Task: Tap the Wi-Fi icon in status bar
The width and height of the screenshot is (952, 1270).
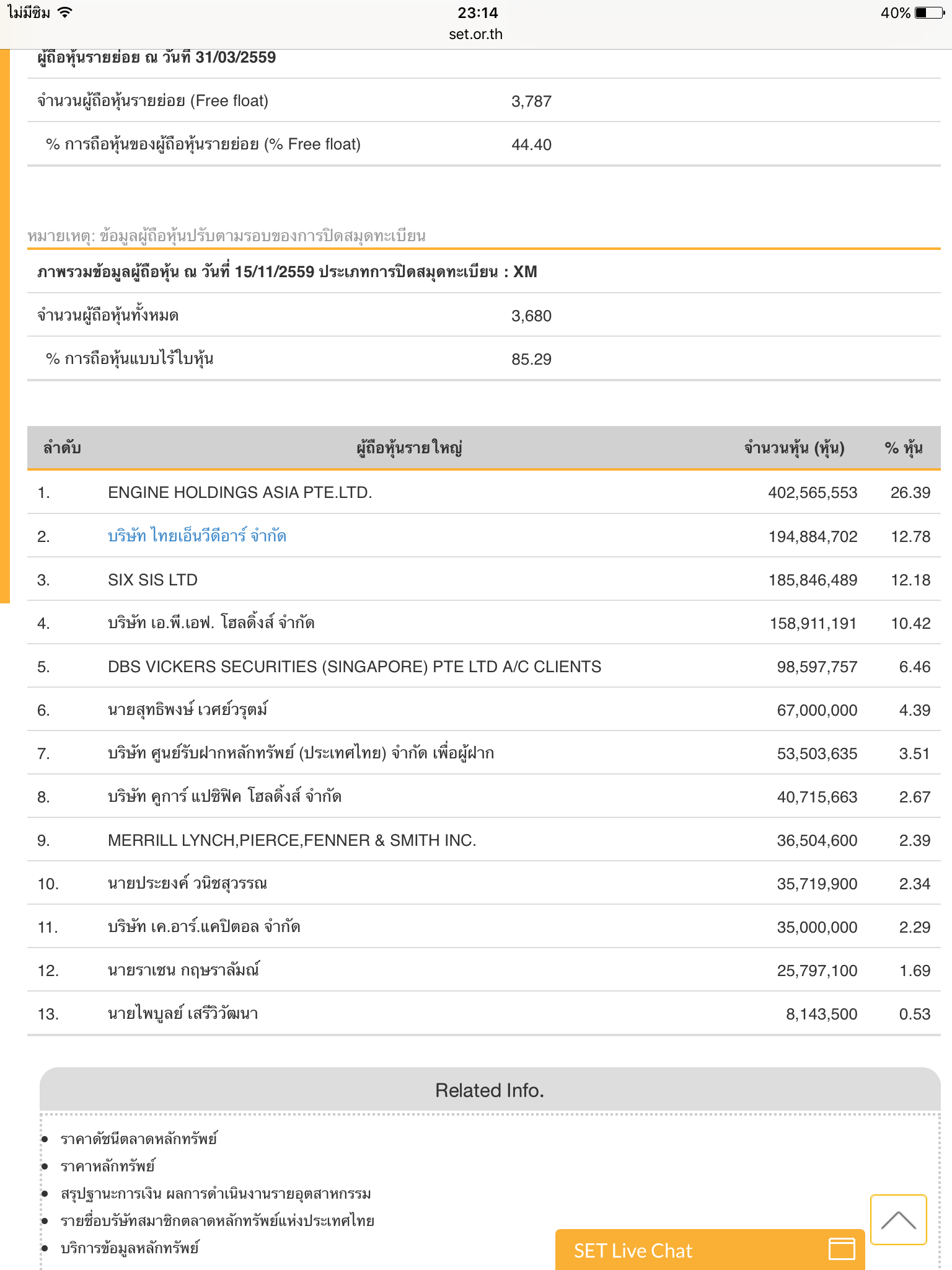Action: pyautogui.click(x=64, y=12)
